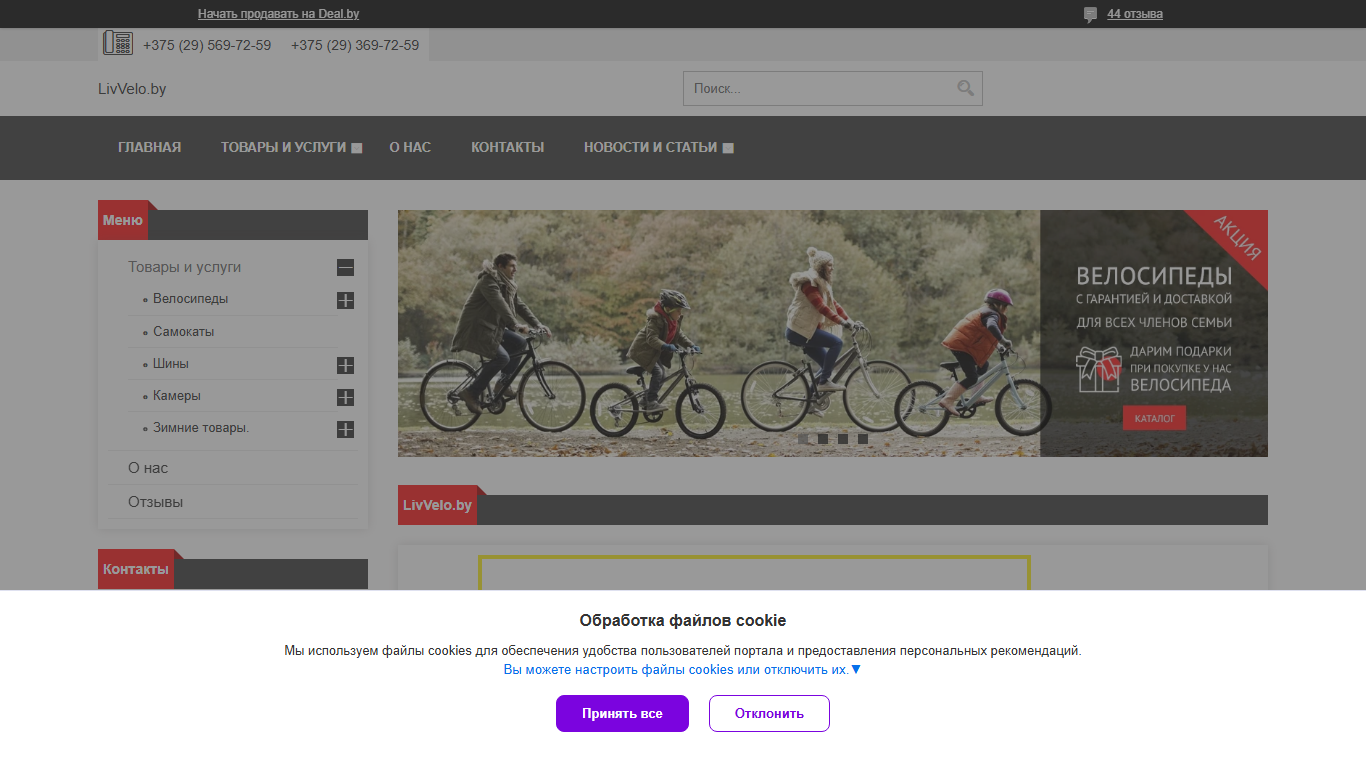Click the reviews speech bubble icon

[x=1090, y=15]
